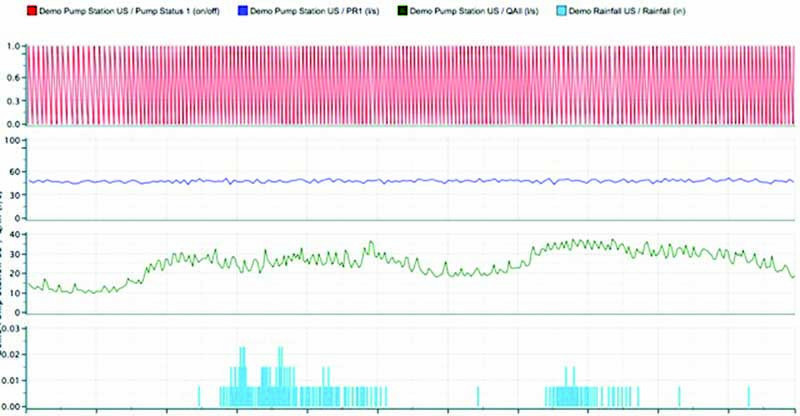Click the 100 axis value on PR1 chart
The image size is (800, 416).
(x=12, y=141)
